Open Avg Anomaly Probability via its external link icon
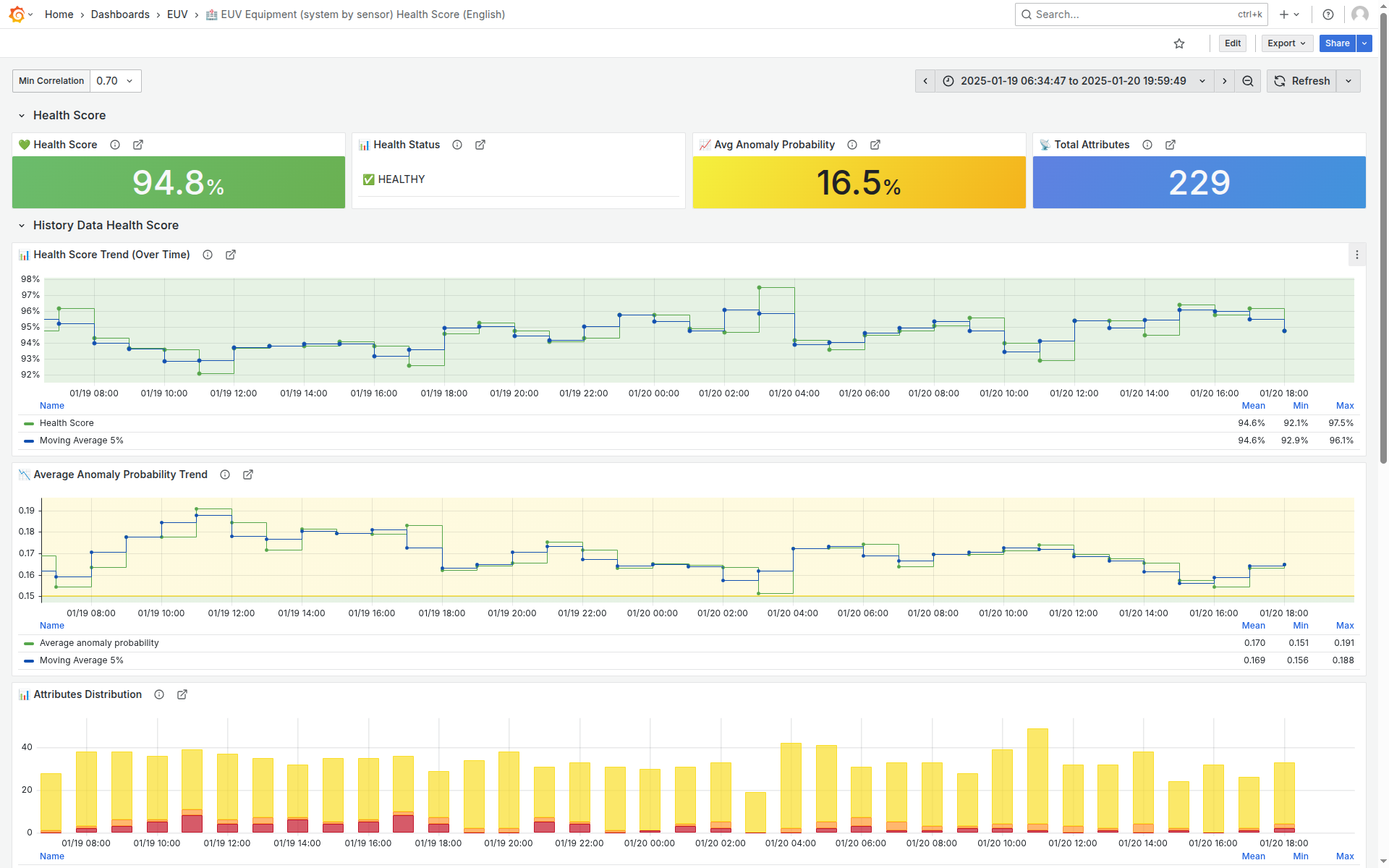 tap(875, 145)
